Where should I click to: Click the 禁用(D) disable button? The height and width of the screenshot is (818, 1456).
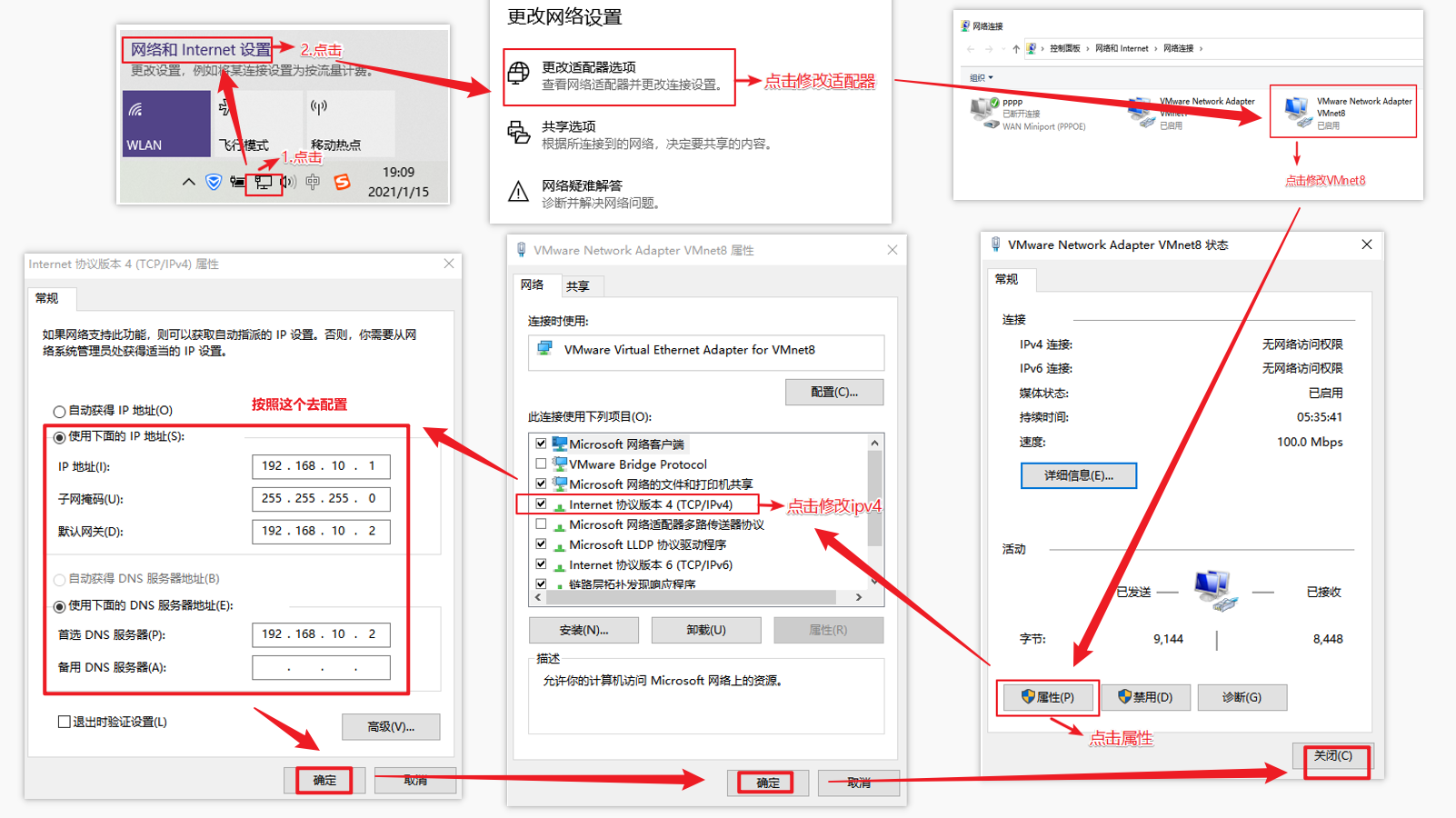point(1145,697)
